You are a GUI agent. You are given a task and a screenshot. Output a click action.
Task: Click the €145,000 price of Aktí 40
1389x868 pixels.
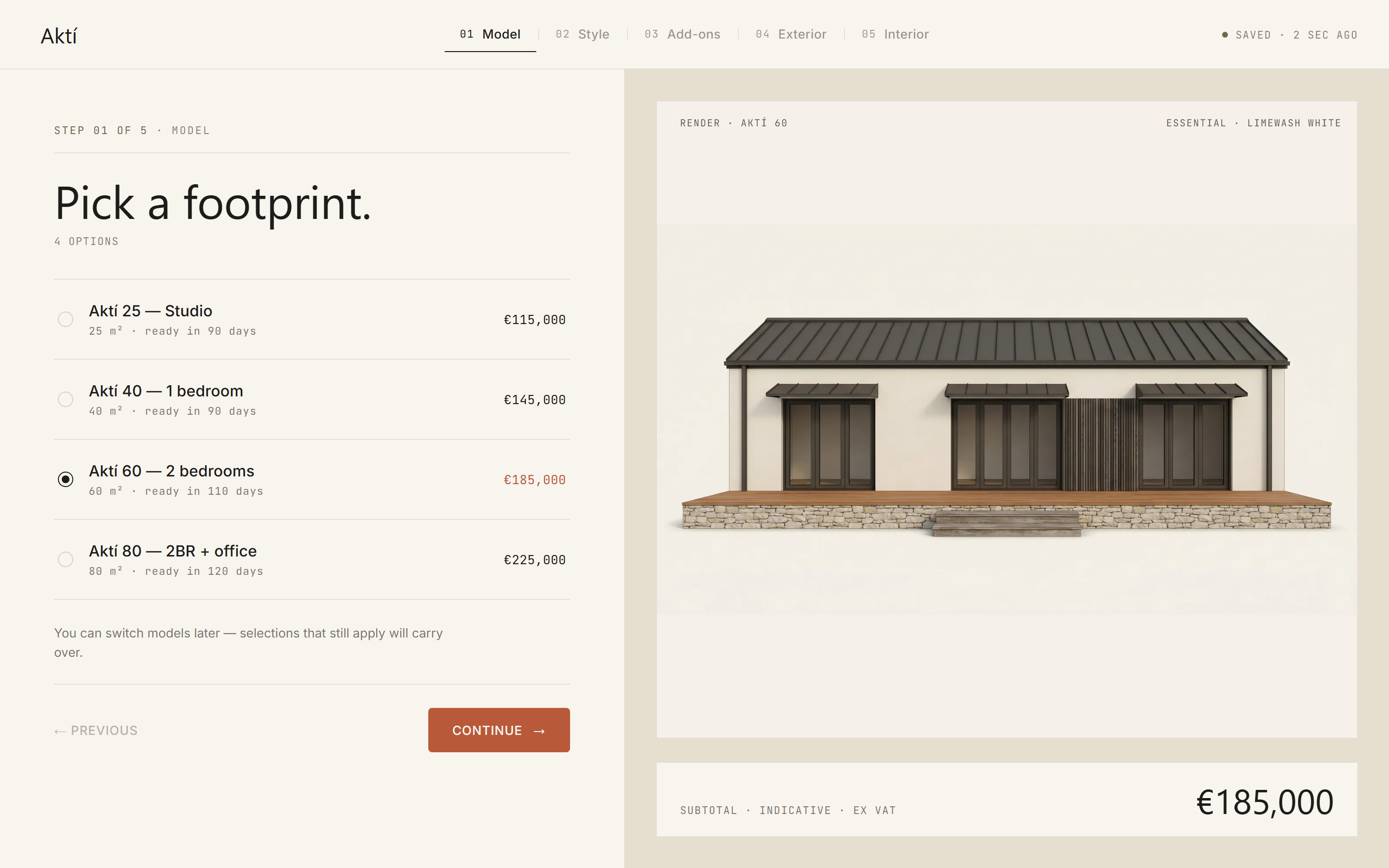[x=534, y=400]
